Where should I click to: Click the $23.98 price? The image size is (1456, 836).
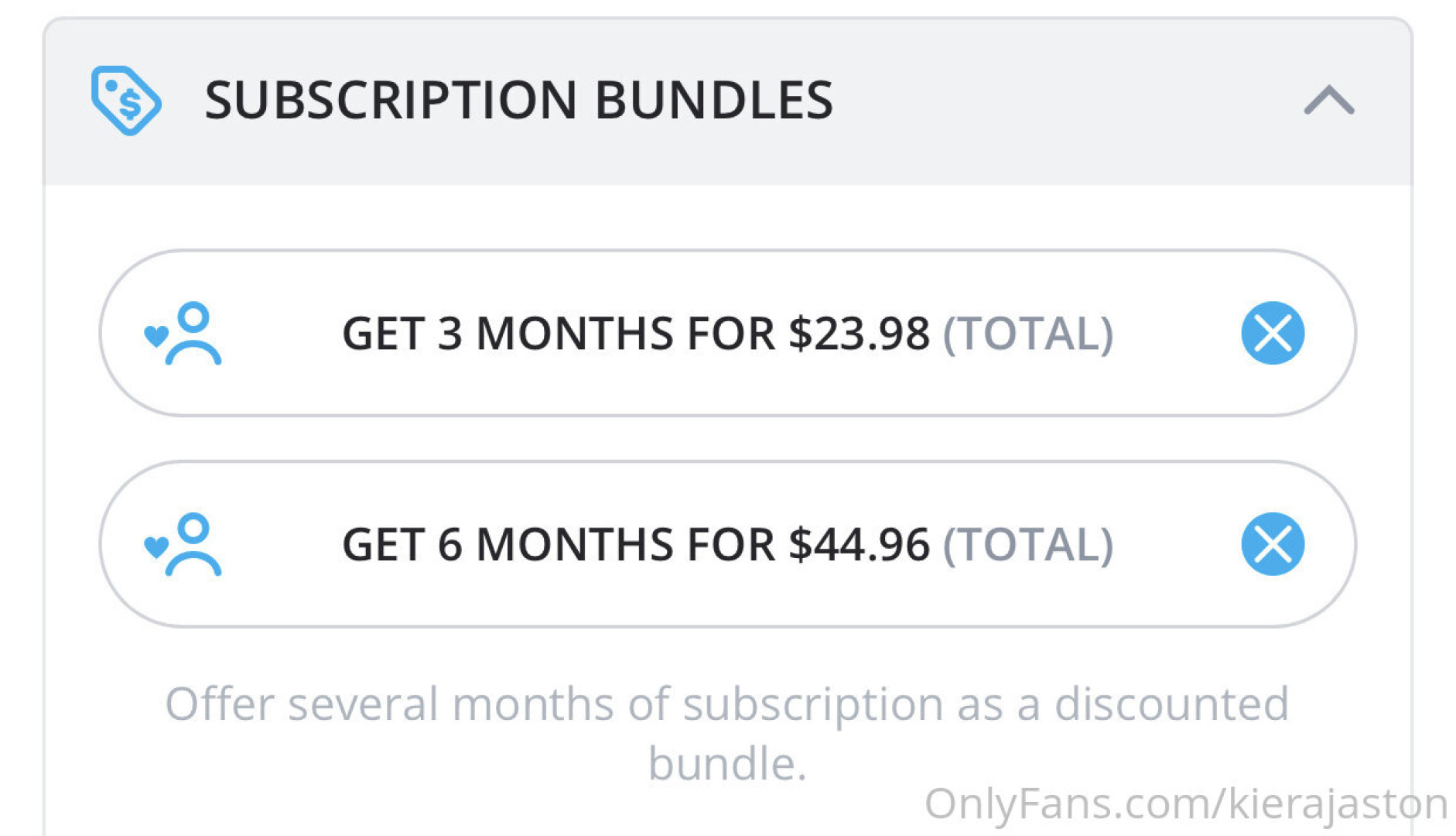coord(859,334)
